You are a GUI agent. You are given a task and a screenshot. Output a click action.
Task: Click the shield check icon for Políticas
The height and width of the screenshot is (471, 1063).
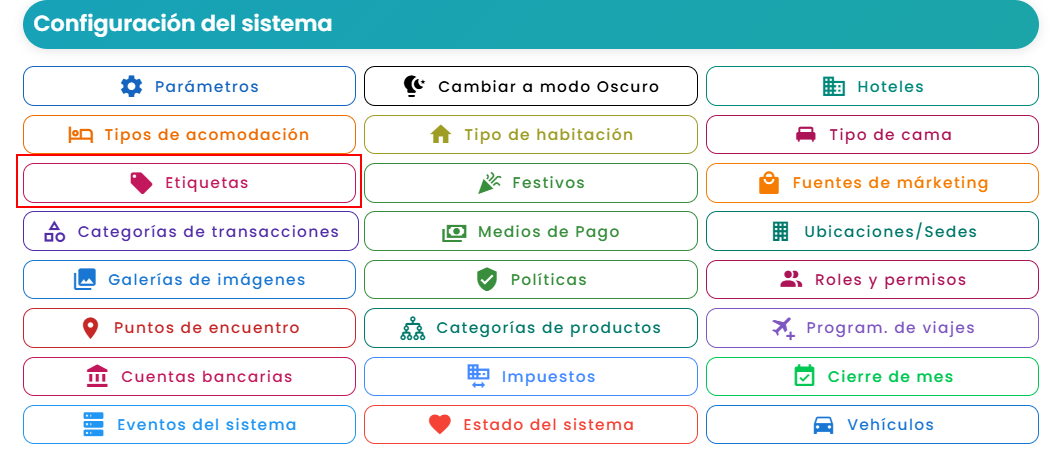point(487,280)
